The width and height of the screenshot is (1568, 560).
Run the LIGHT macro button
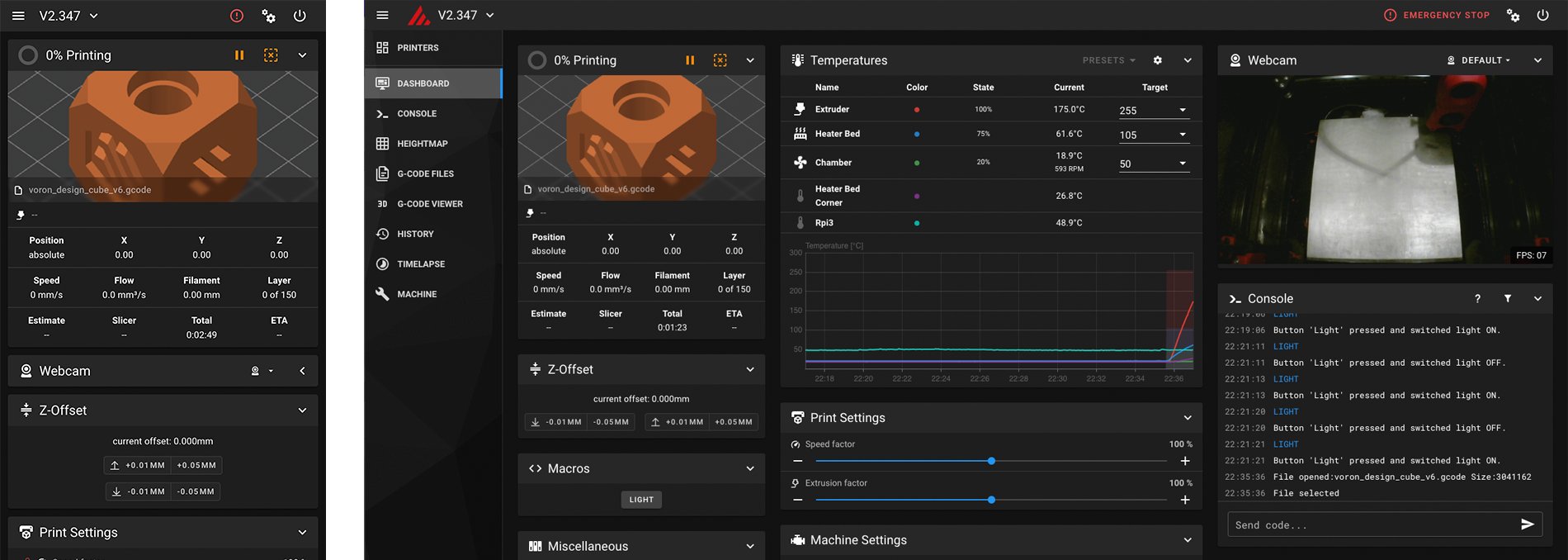click(x=641, y=500)
